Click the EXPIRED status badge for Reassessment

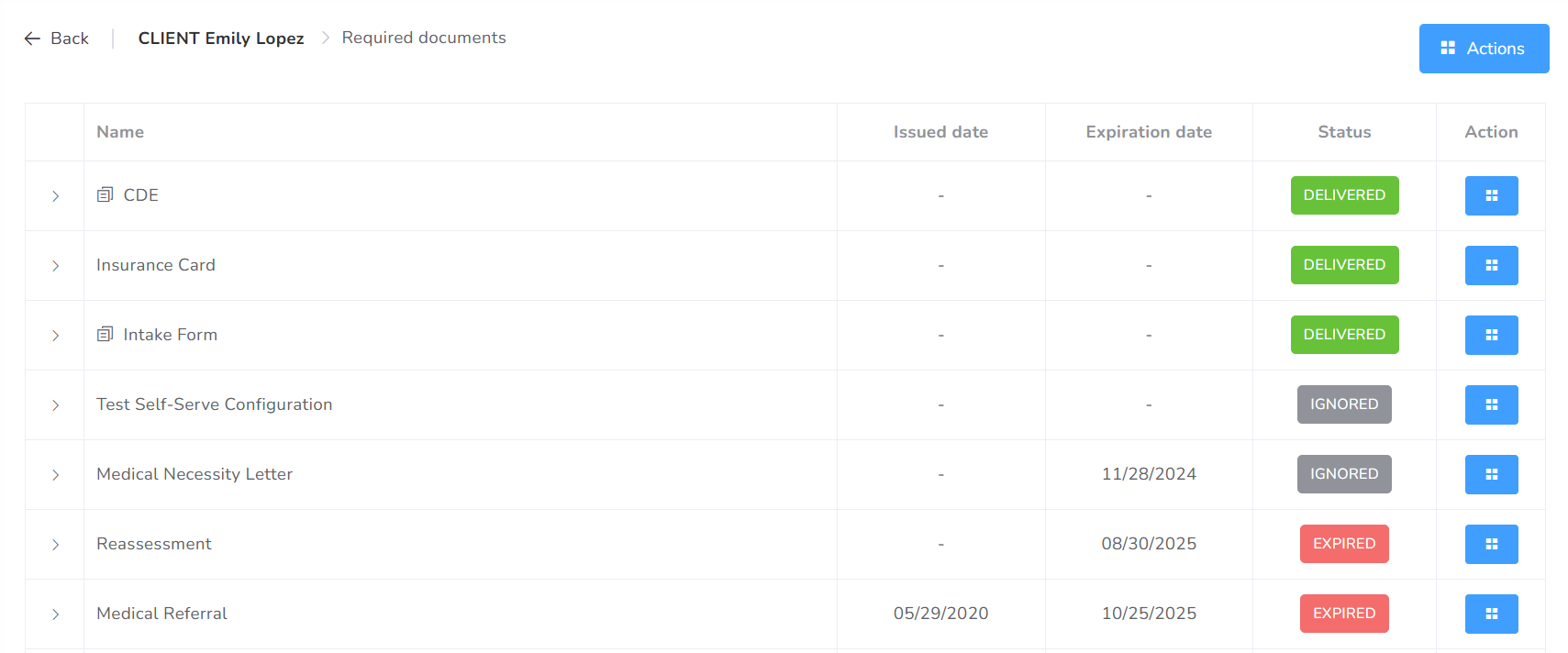1343,544
